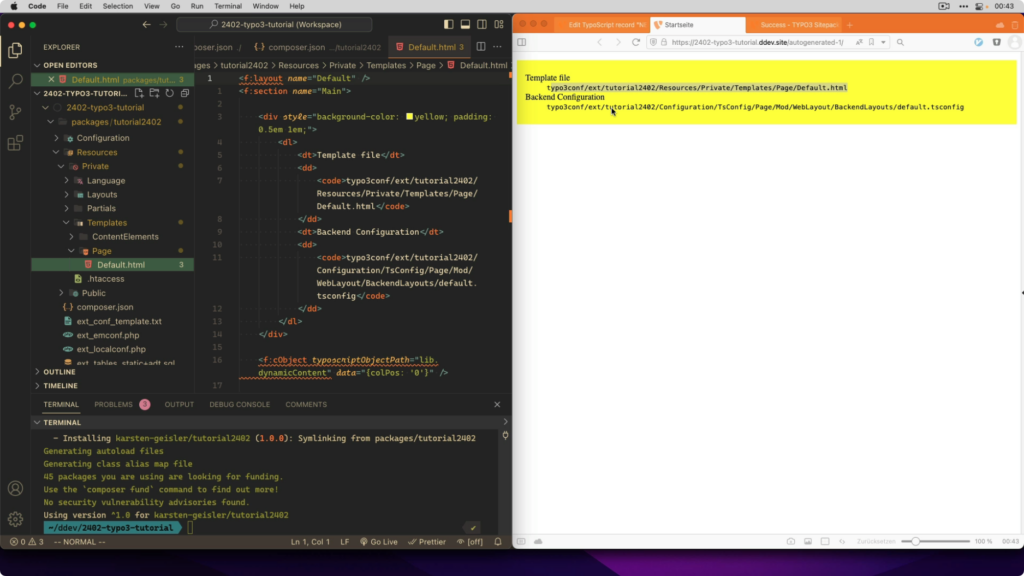Screen dimensions: 1024x576
Task: Toggle Go Live server
Action: pyautogui.click(x=379, y=541)
